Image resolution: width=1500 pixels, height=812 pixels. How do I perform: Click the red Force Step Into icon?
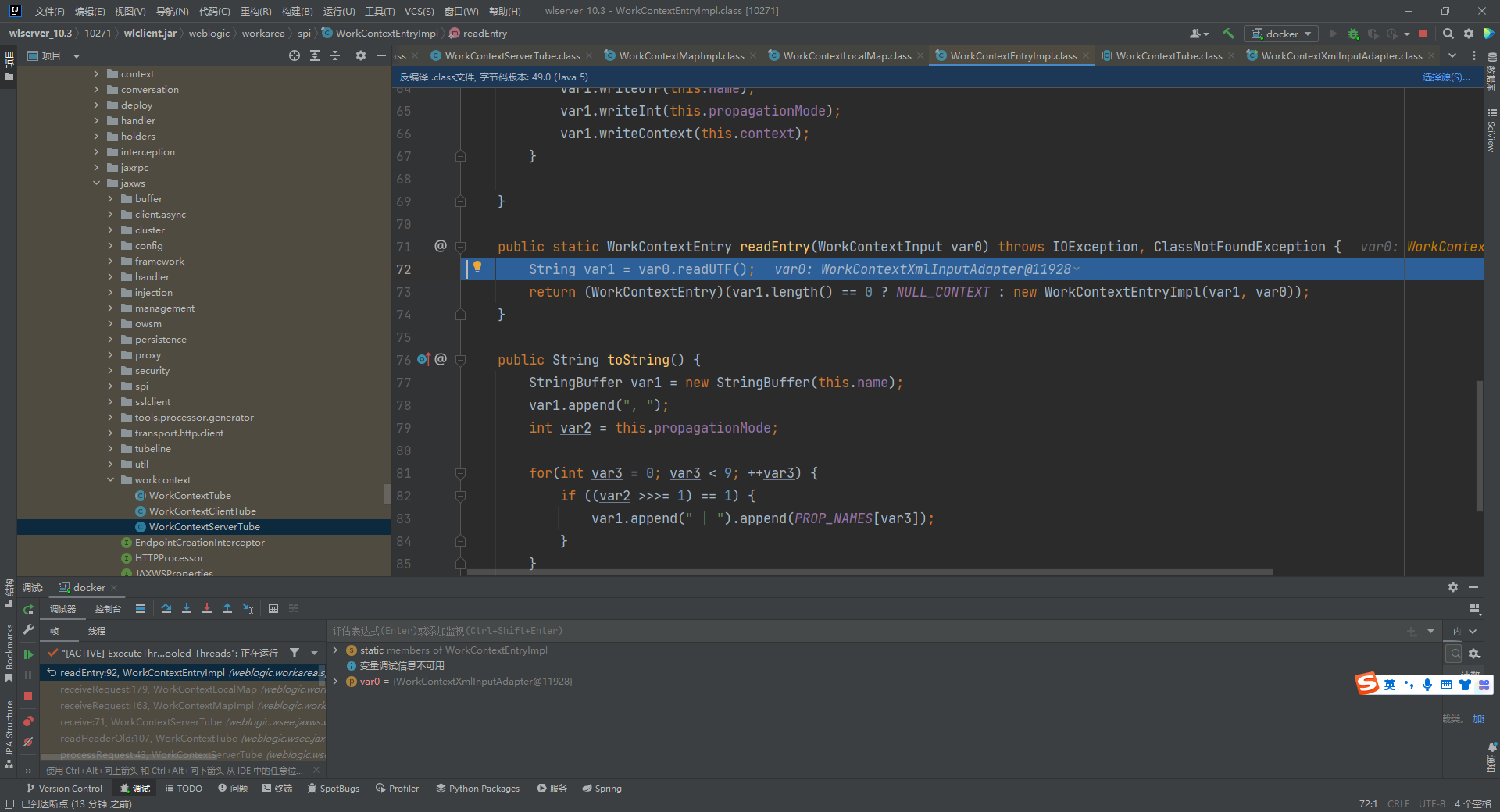pos(207,608)
